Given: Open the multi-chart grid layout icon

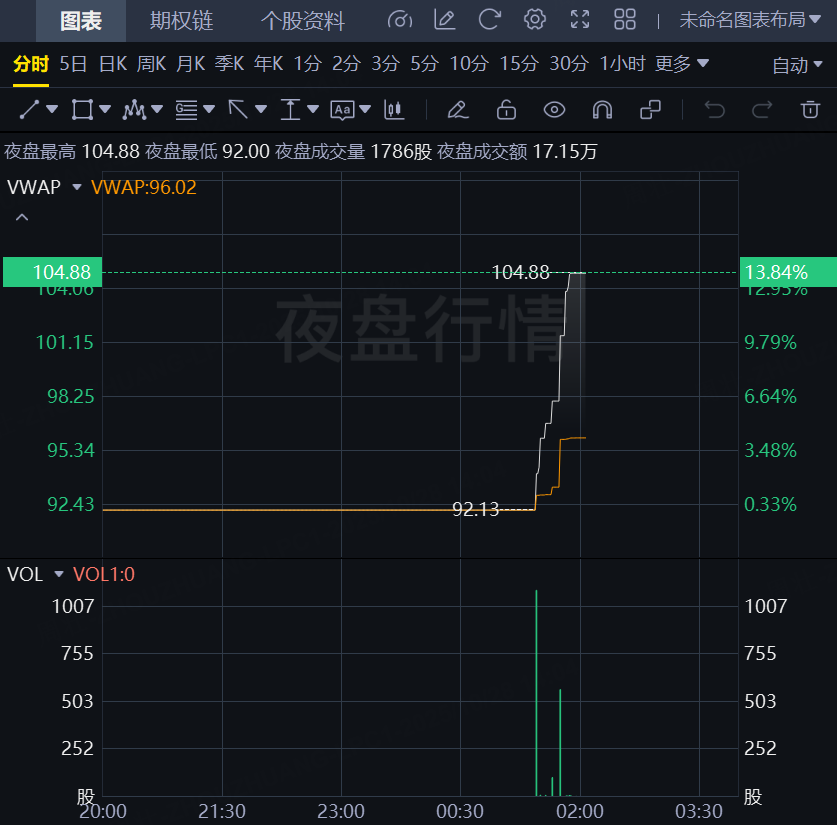Looking at the screenshot, I should (x=625, y=20).
